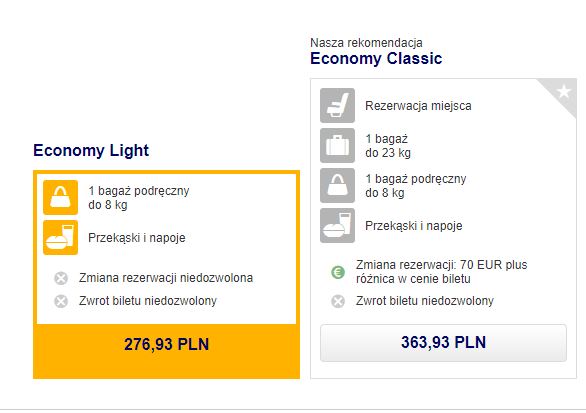This screenshot has height=413, width=586.
Task: Click the gray hand baggage icon in Economy Classic
Action: (337, 185)
